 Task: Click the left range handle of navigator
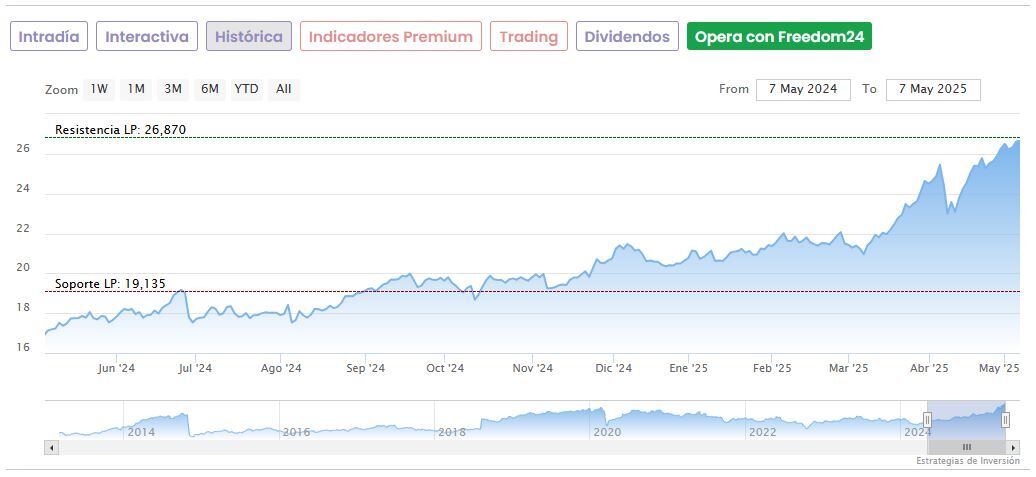(x=927, y=420)
